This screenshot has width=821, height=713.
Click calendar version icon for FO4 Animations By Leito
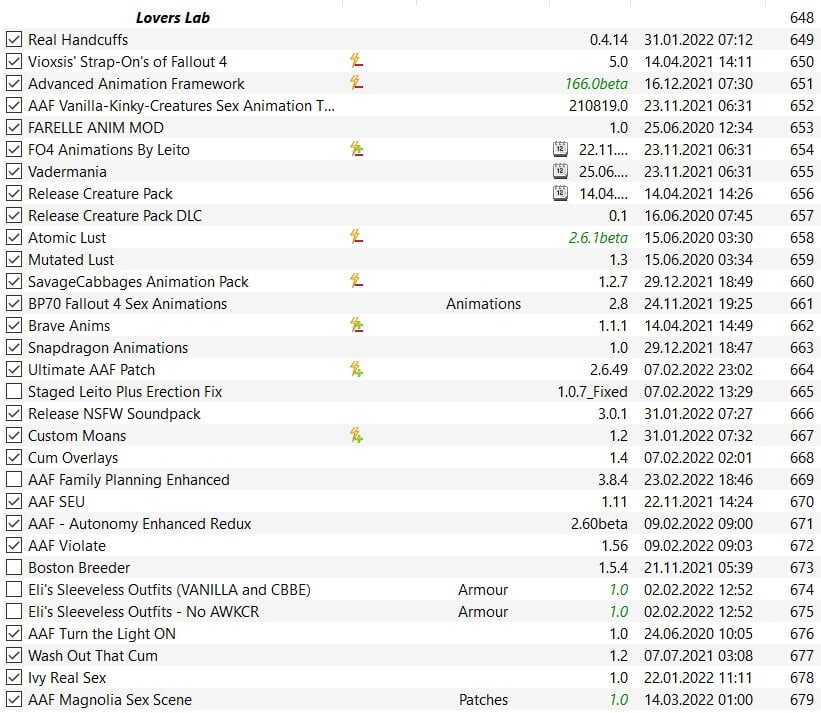[560, 149]
